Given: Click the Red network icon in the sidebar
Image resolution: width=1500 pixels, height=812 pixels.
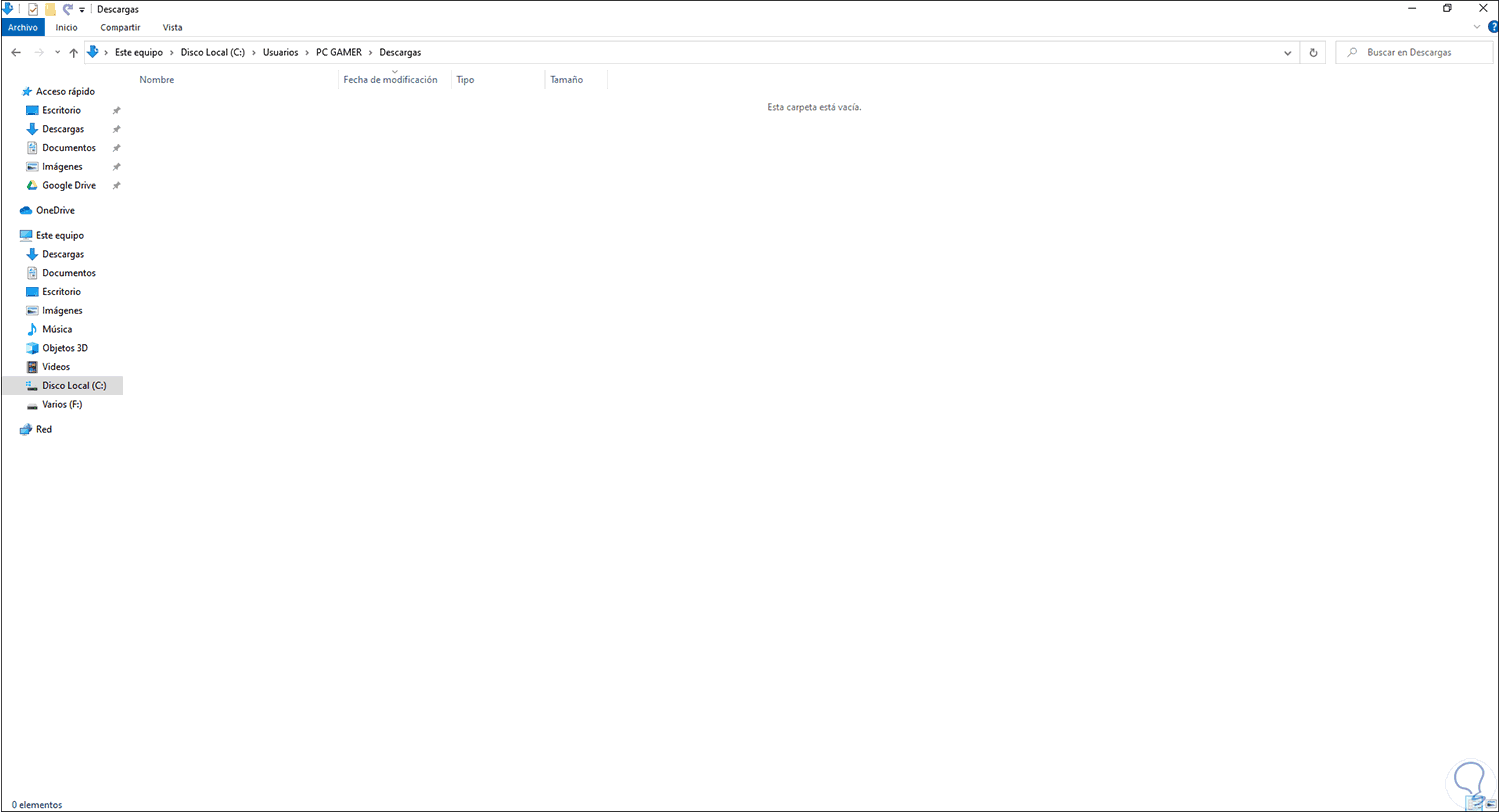Looking at the screenshot, I should pos(26,430).
